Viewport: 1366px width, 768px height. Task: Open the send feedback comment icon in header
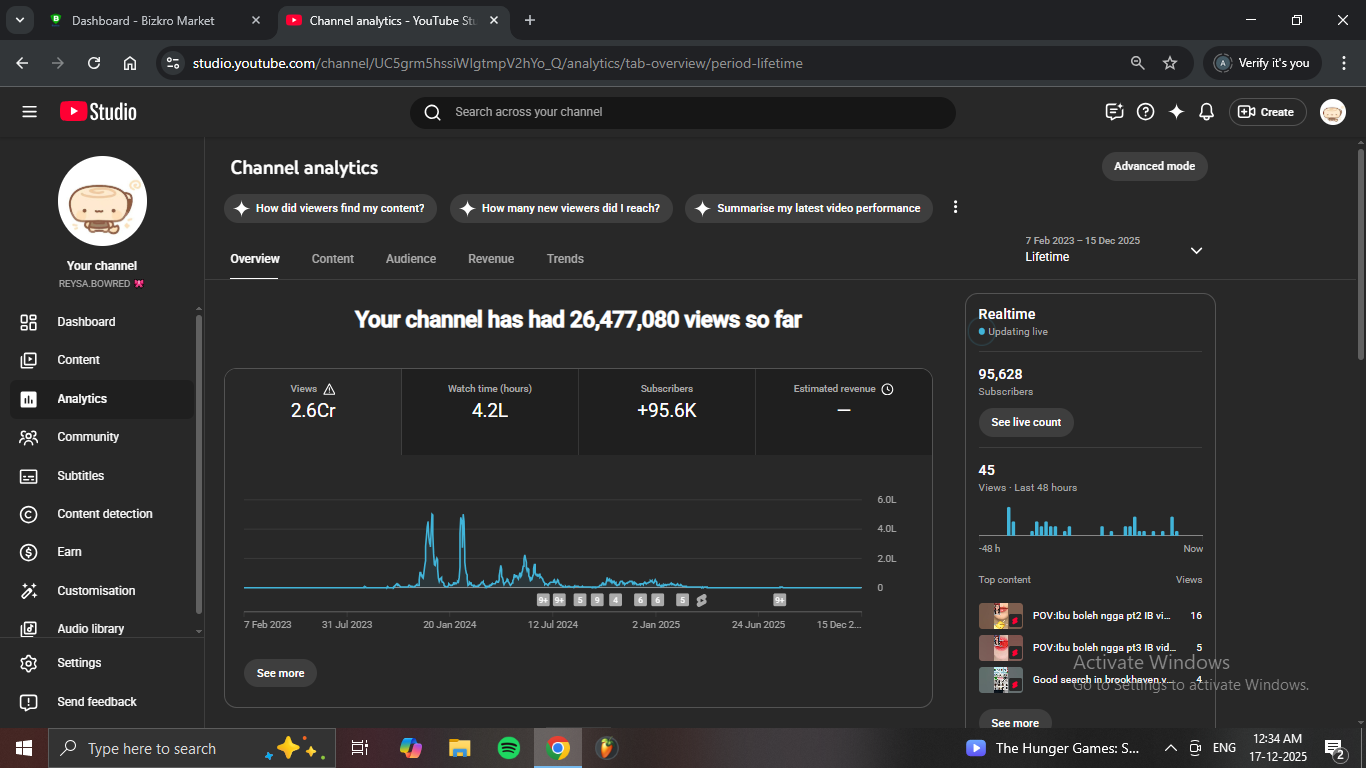pos(1114,112)
